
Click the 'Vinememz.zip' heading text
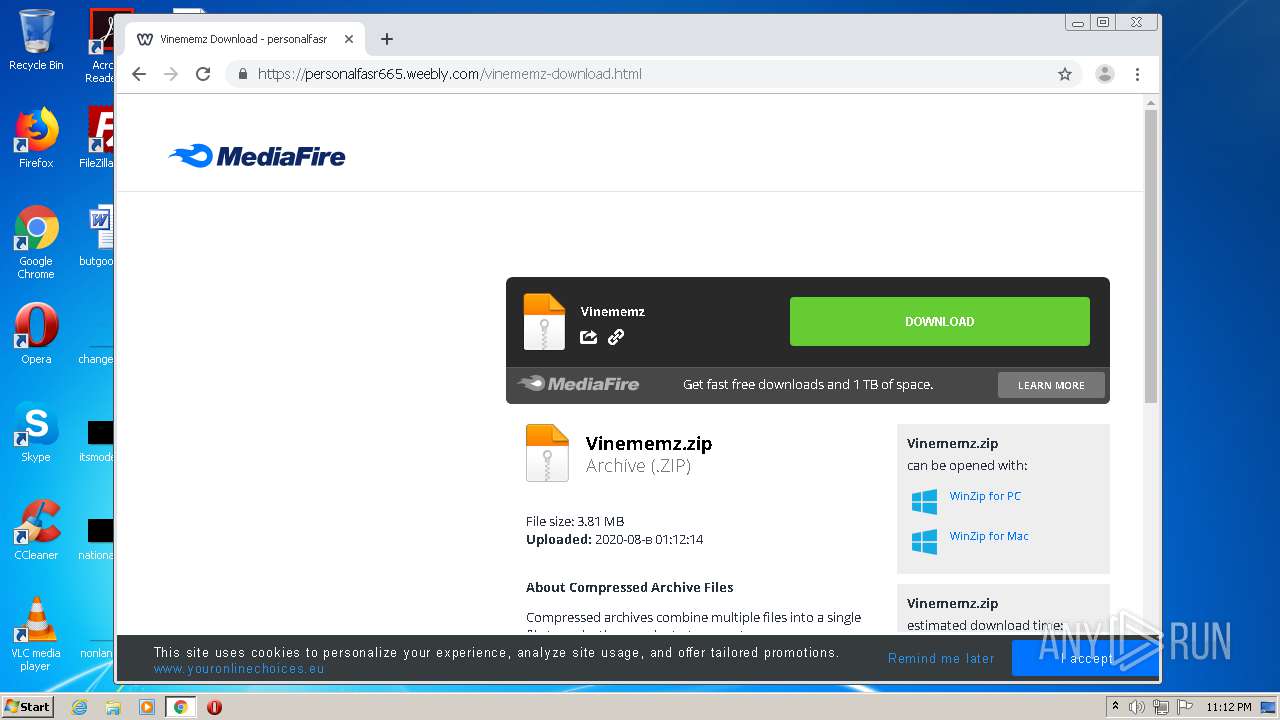649,443
